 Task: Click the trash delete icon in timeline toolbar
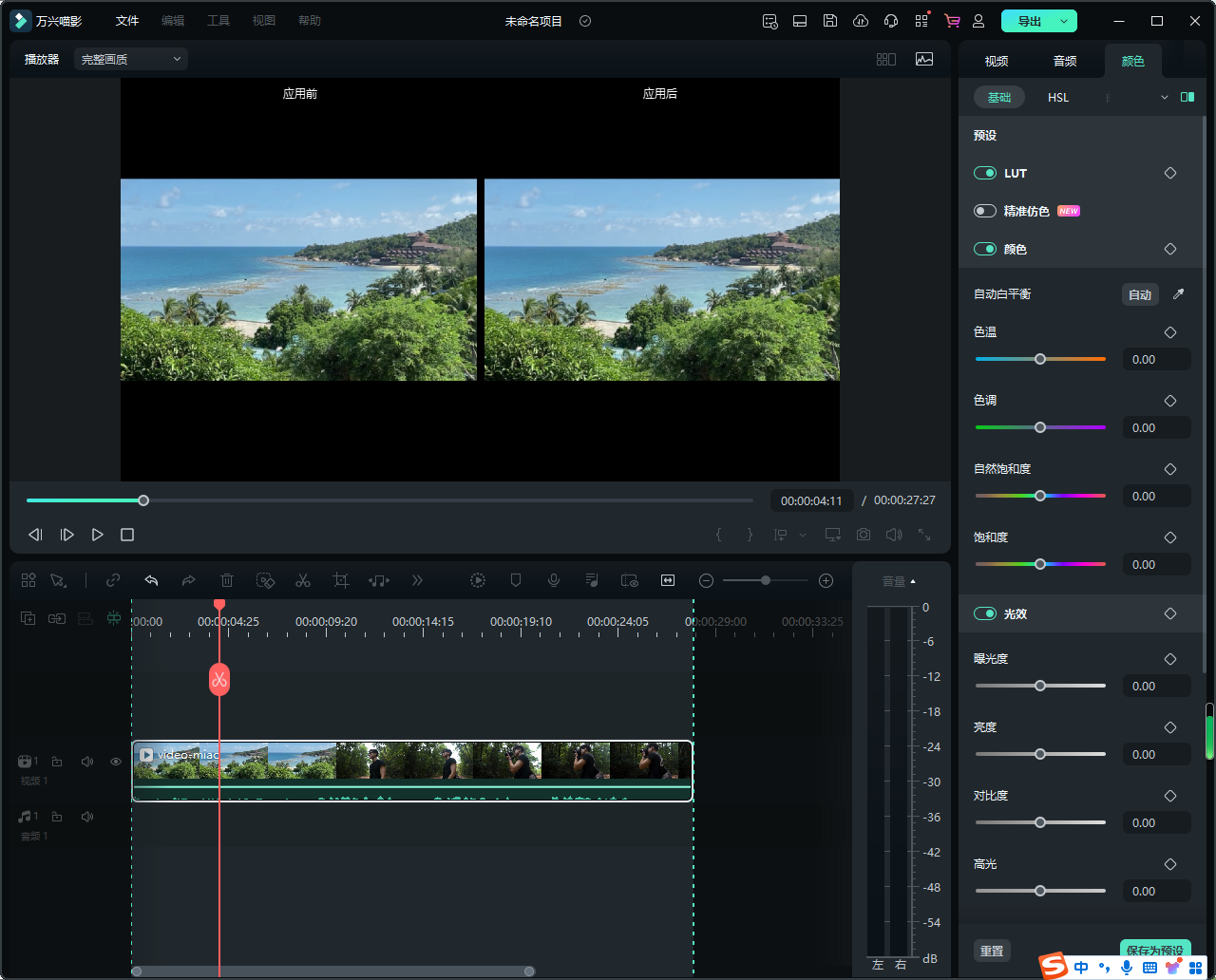pyautogui.click(x=227, y=580)
